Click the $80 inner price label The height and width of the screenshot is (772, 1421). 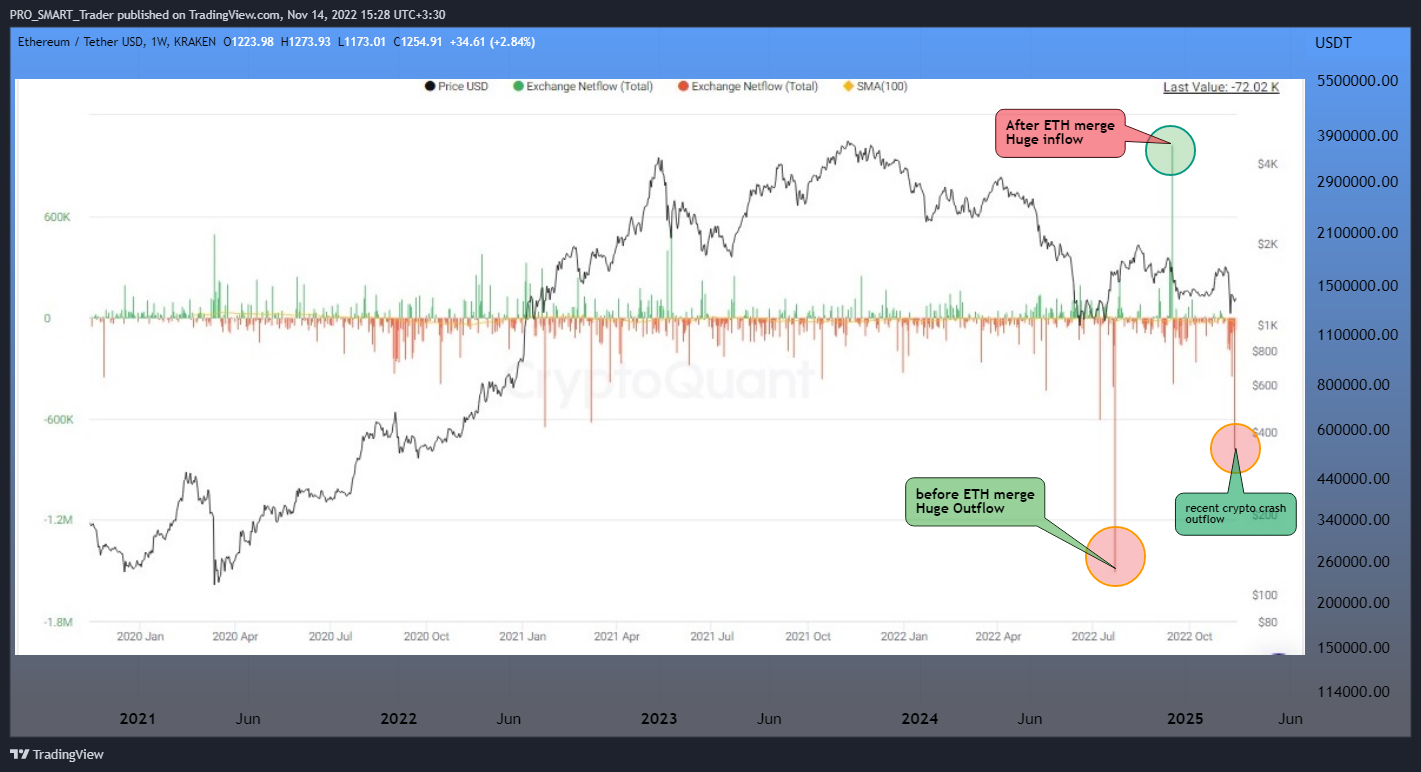point(1267,621)
